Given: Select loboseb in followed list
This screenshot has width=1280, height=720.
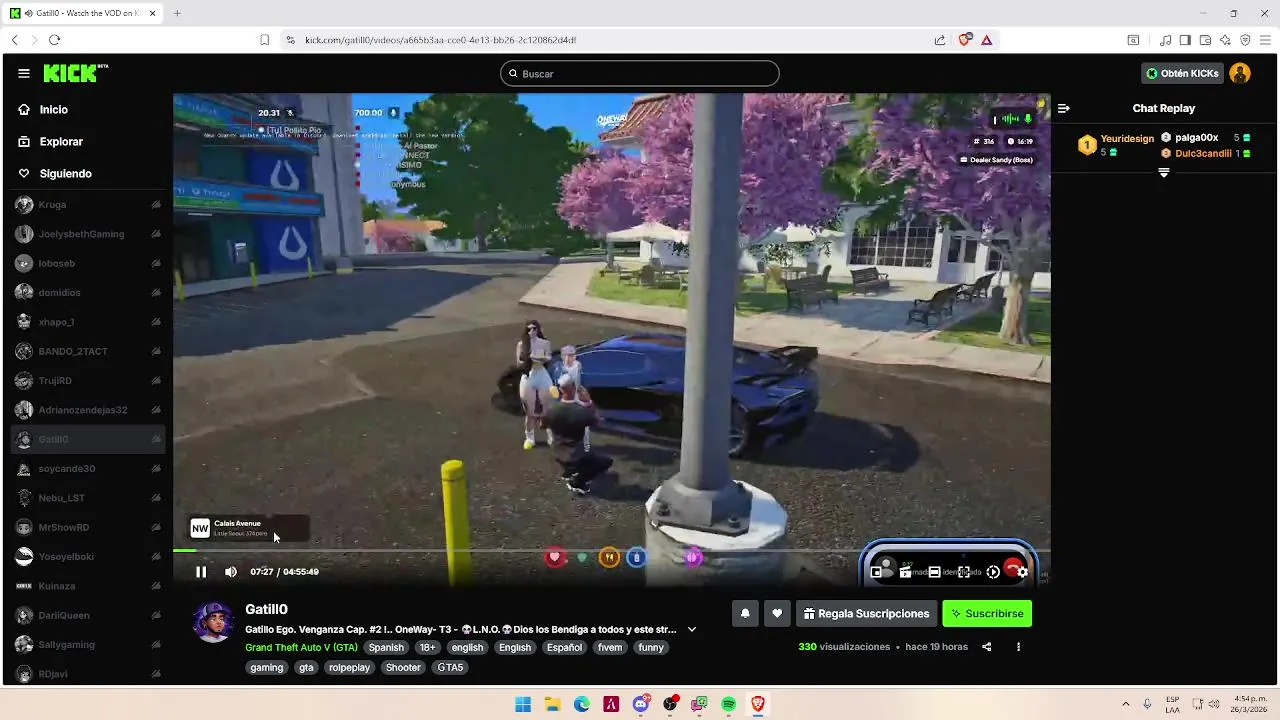Looking at the screenshot, I should (x=88, y=264).
